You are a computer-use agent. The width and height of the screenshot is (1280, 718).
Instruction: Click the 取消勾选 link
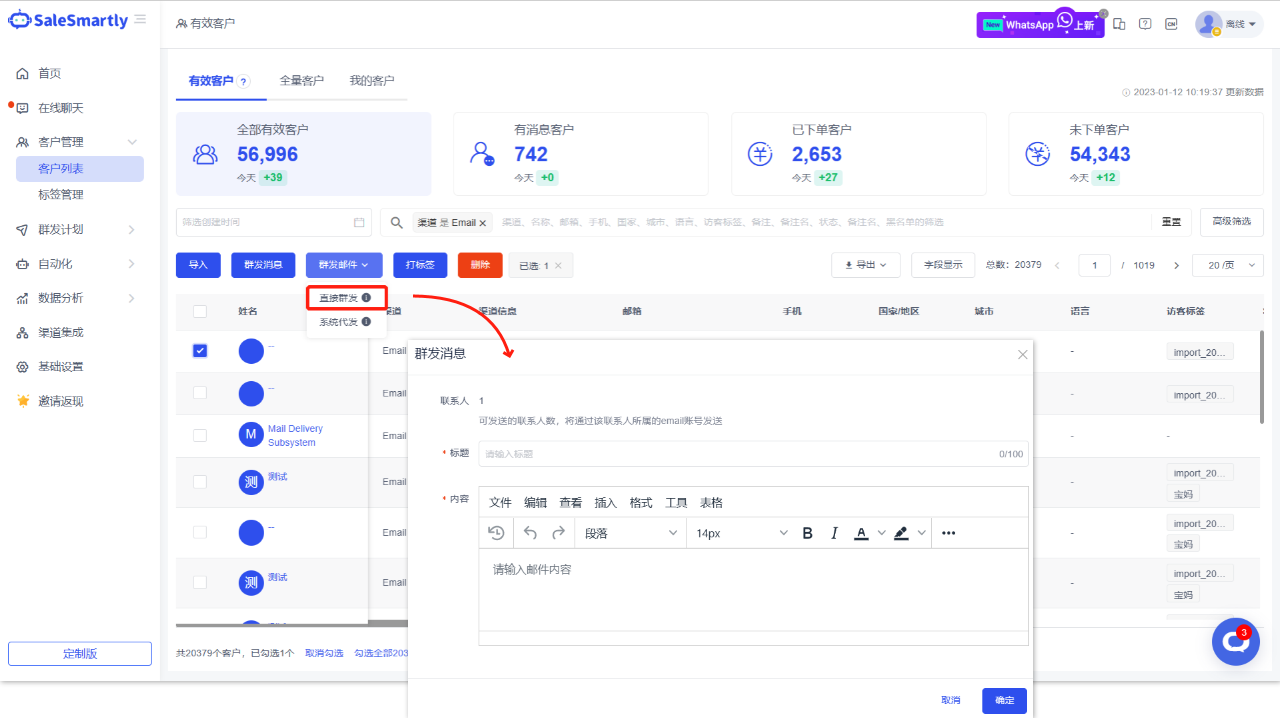[x=324, y=653]
